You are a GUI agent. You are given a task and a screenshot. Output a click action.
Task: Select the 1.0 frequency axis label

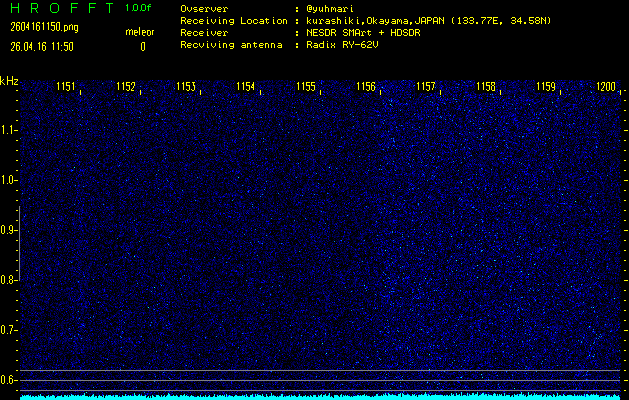9,180
